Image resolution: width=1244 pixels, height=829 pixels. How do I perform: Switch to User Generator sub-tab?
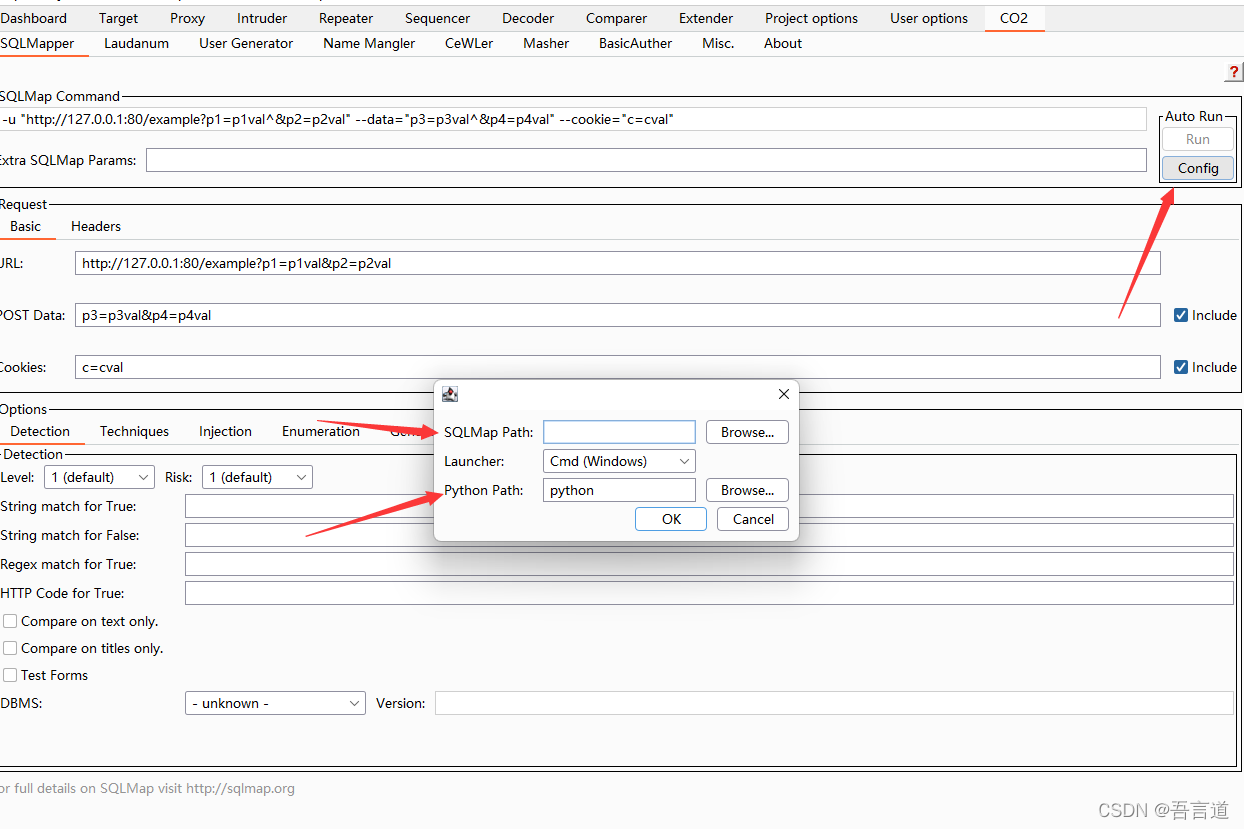pos(246,43)
